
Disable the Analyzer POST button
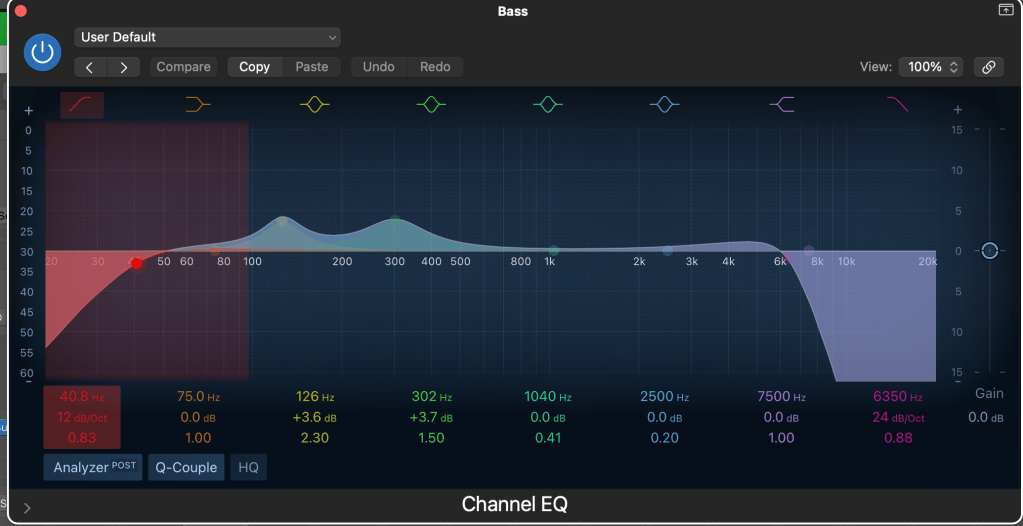pyautogui.click(x=93, y=467)
